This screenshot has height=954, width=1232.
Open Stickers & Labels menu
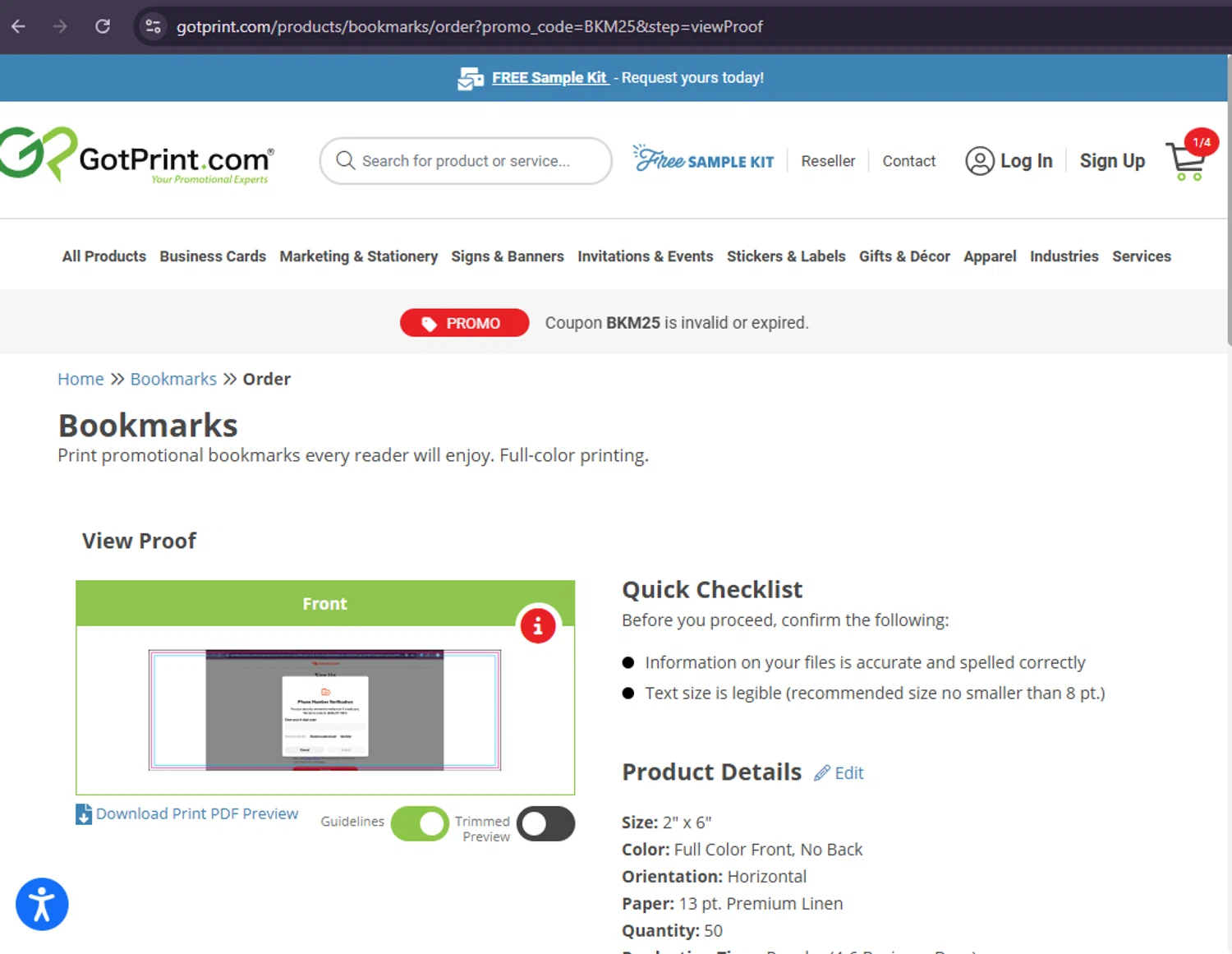[786, 256]
